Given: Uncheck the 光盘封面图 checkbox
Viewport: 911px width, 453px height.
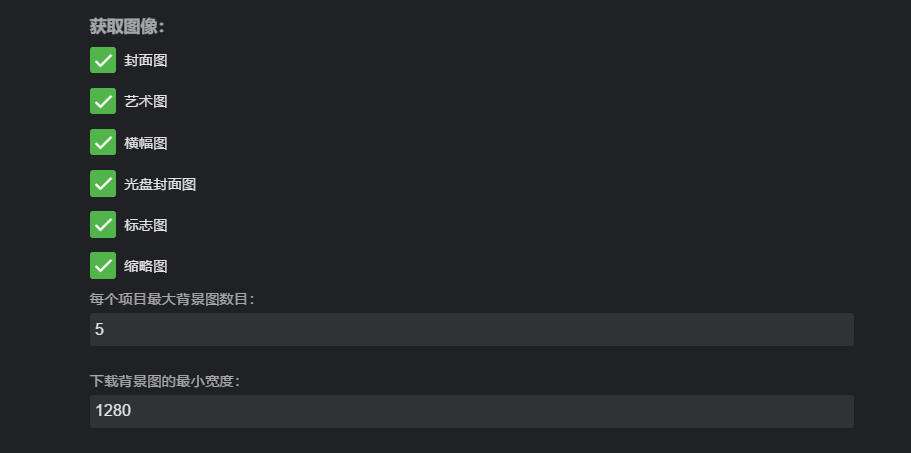Looking at the screenshot, I should click(x=103, y=183).
